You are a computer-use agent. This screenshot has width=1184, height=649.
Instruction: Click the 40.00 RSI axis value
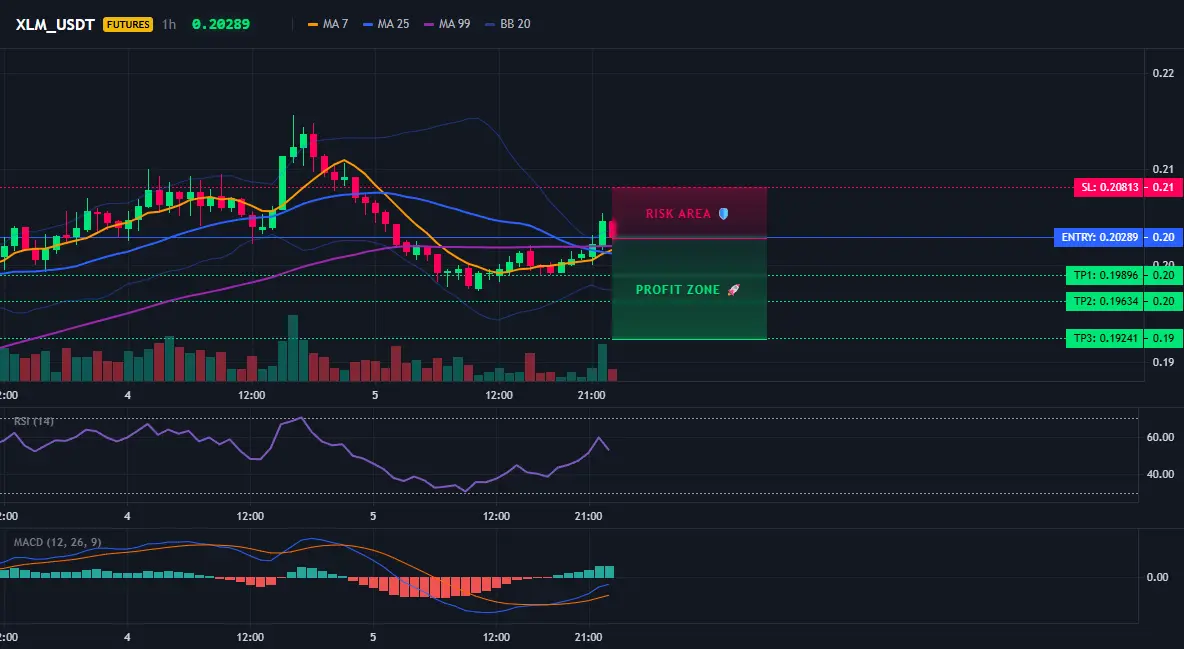click(x=1161, y=474)
